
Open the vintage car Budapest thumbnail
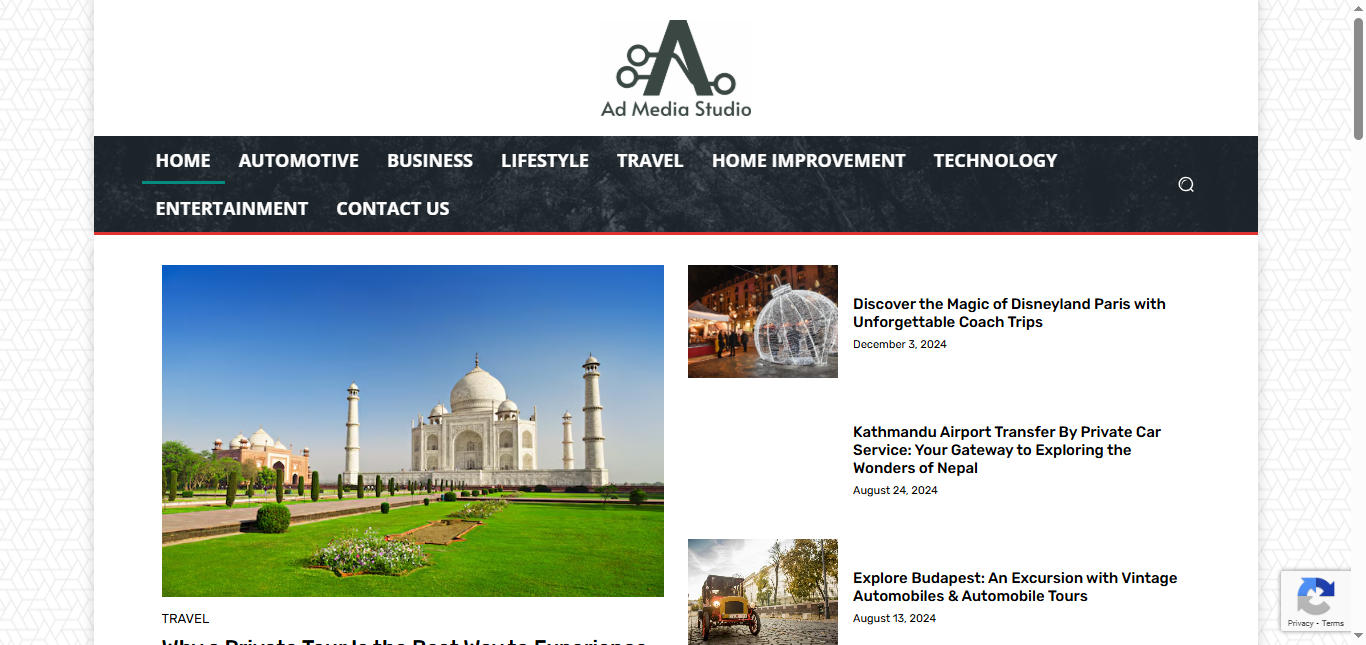763,592
